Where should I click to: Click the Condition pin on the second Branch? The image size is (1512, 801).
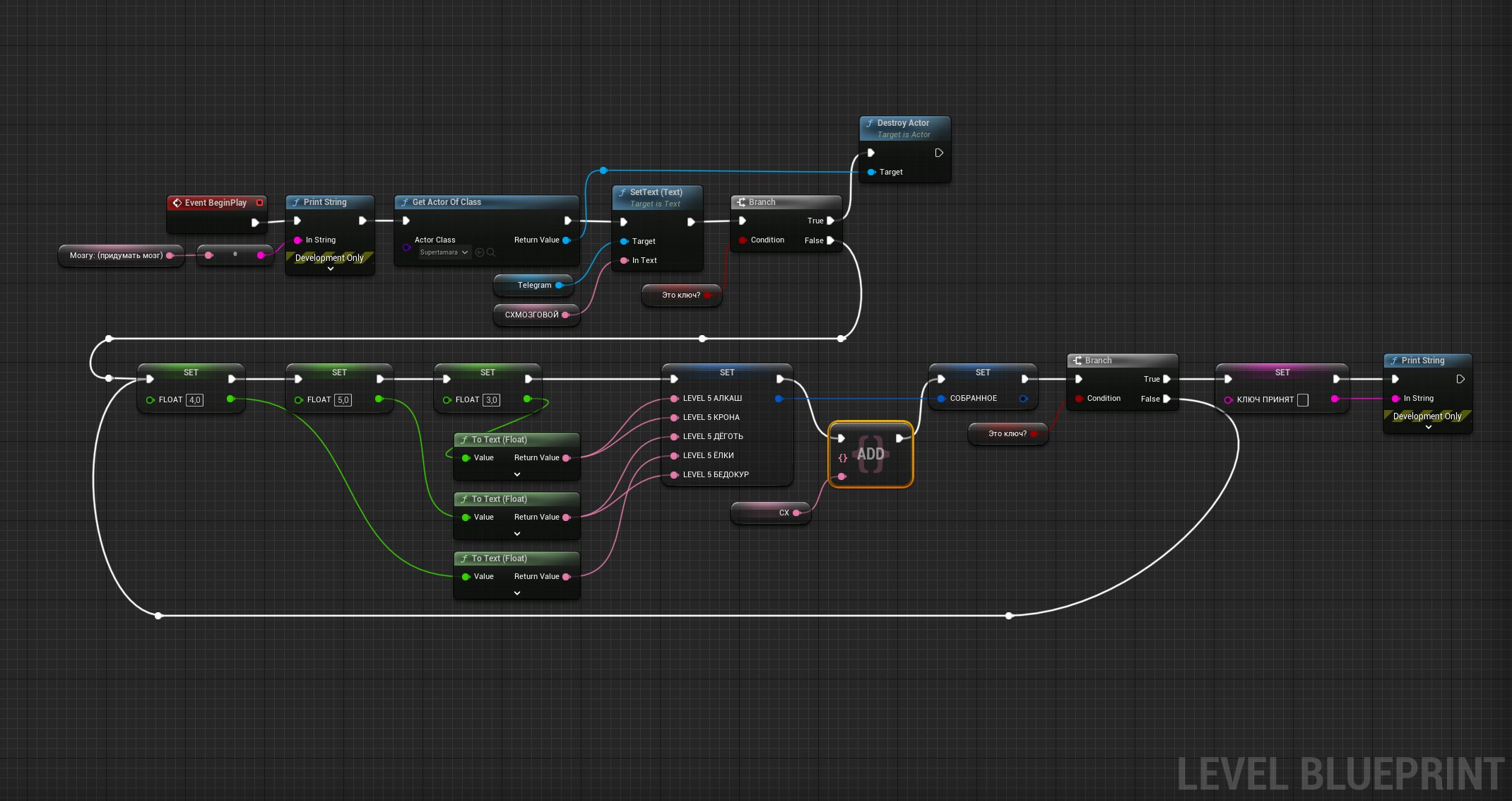pos(1079,399)
